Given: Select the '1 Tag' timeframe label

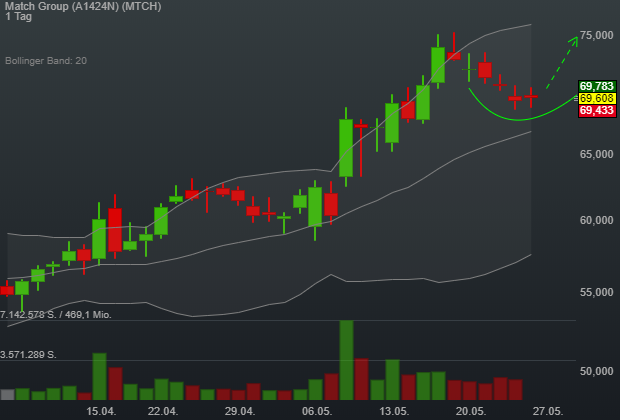Looking at the screenshot, I should click(x=18, y=17).
